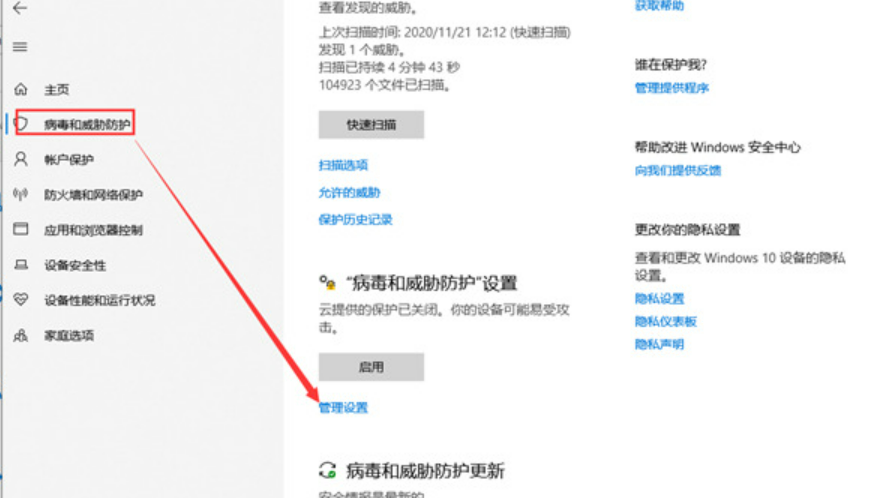Open the 隐私仪表板 link

tap(666, 322)
